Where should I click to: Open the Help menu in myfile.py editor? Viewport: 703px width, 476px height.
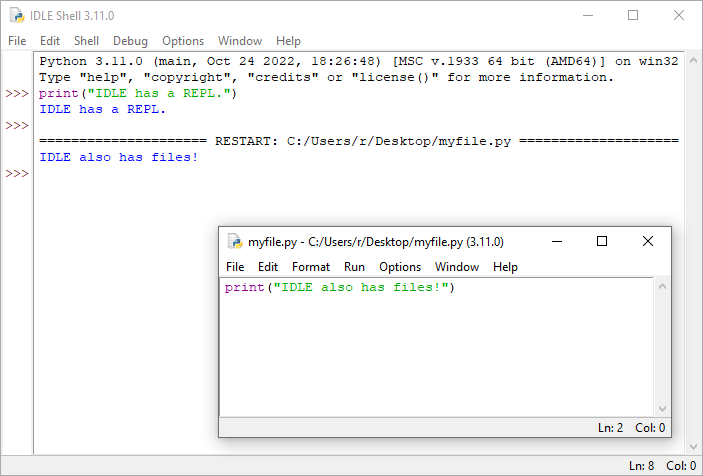point(505,267)
